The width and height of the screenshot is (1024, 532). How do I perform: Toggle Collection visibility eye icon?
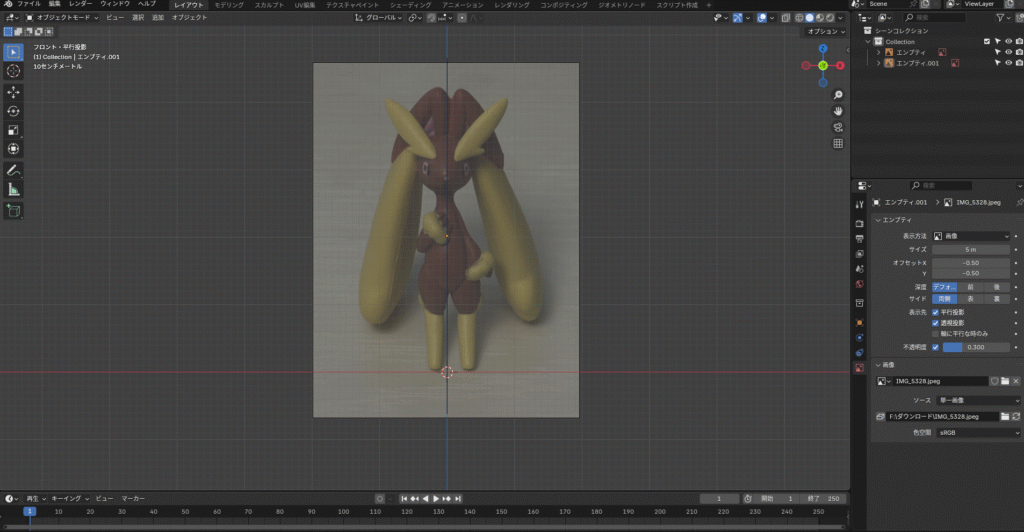1008,42
